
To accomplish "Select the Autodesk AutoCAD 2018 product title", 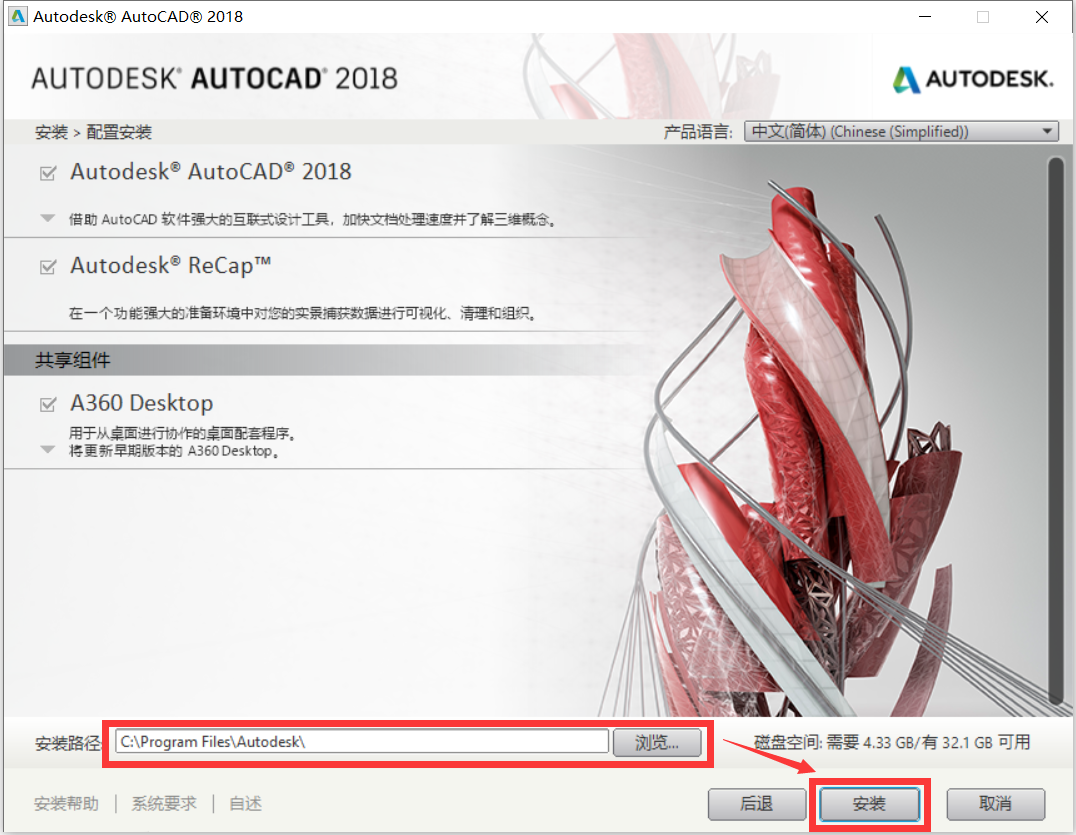I will [x=211, y=172].
